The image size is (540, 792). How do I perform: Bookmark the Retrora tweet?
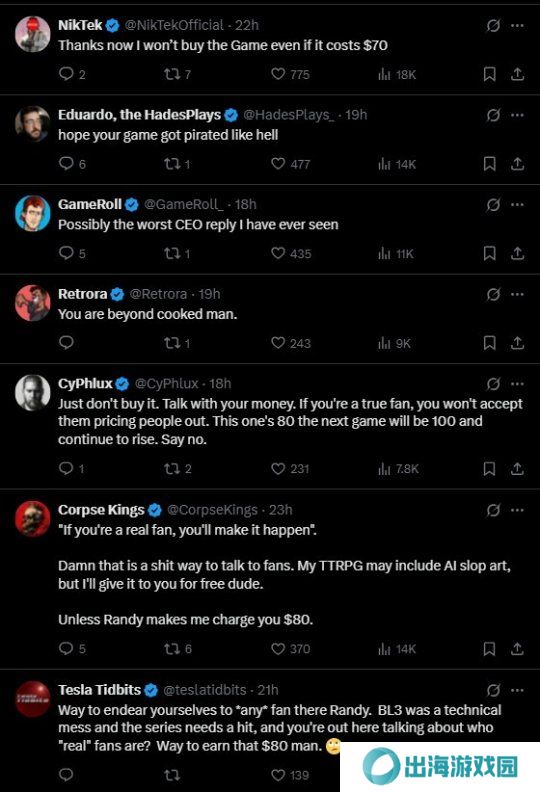pos(489,343)
